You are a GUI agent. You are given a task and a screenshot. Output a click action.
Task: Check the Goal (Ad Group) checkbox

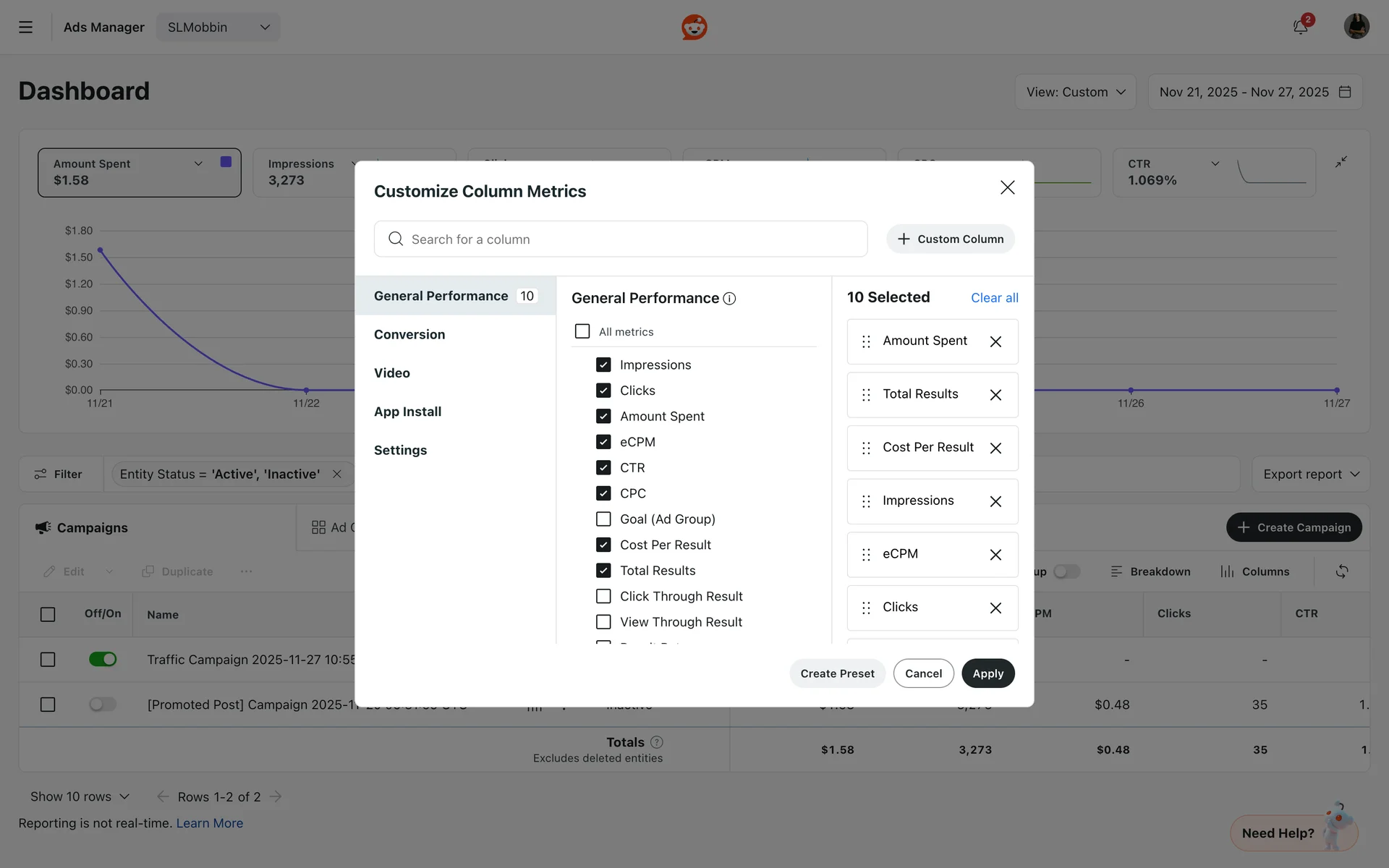tap(603, 519)
